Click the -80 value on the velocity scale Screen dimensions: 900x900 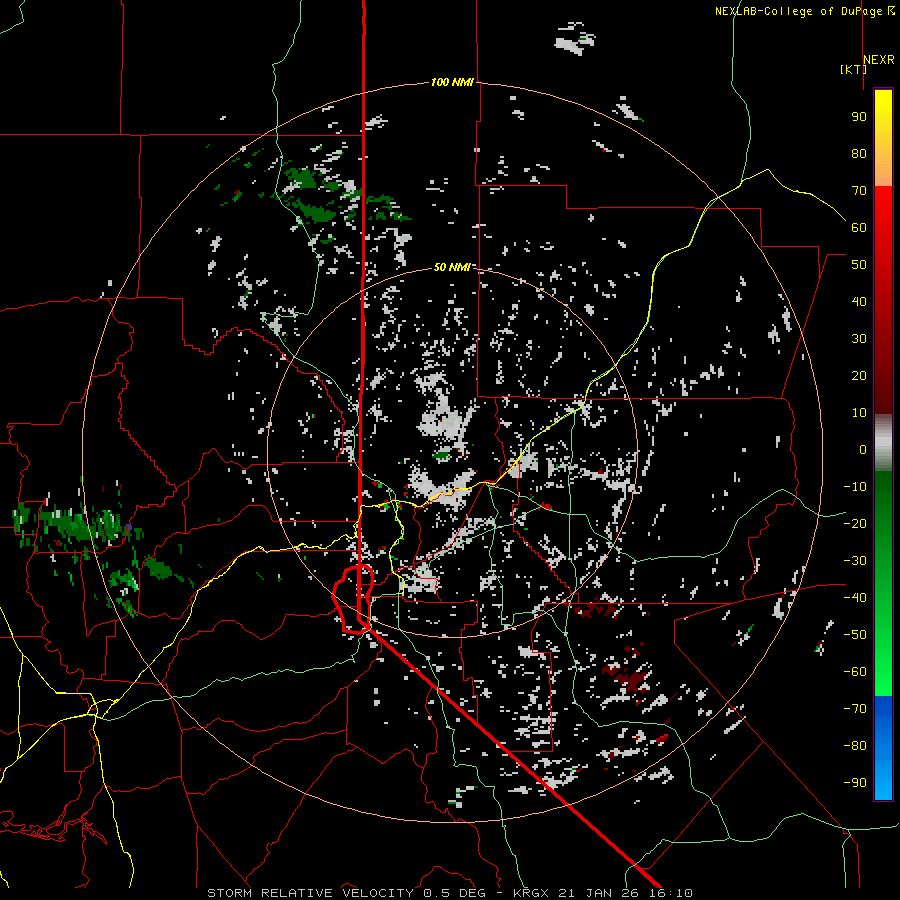click(x=855, y=746)
